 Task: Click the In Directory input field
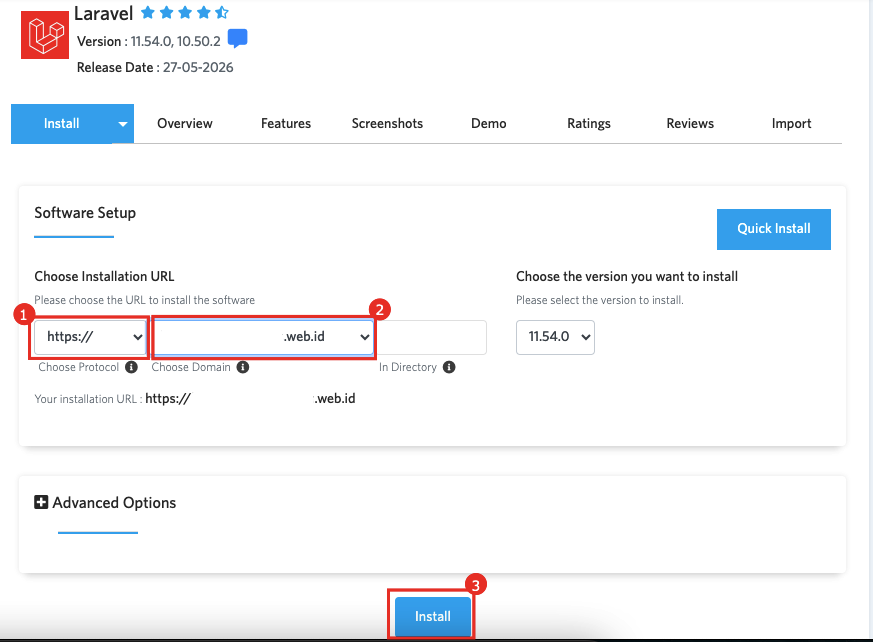(430, 337)
